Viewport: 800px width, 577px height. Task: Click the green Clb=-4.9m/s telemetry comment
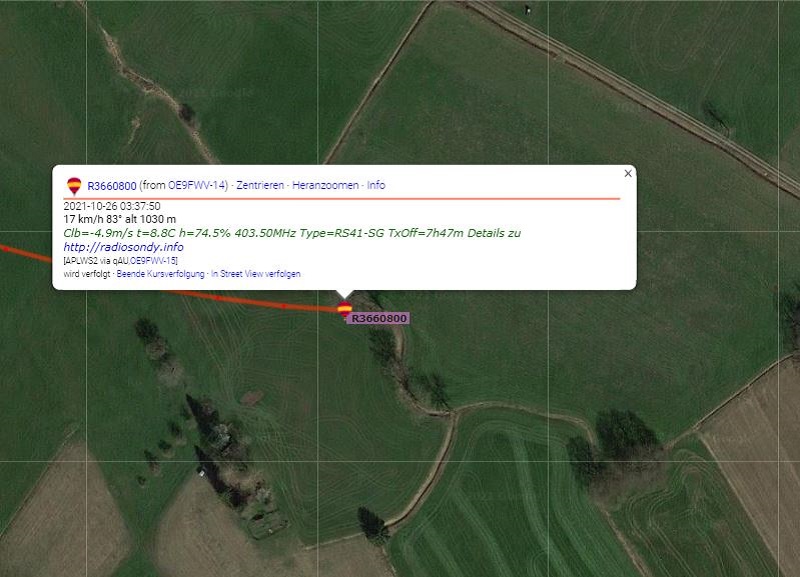[292, 233]
